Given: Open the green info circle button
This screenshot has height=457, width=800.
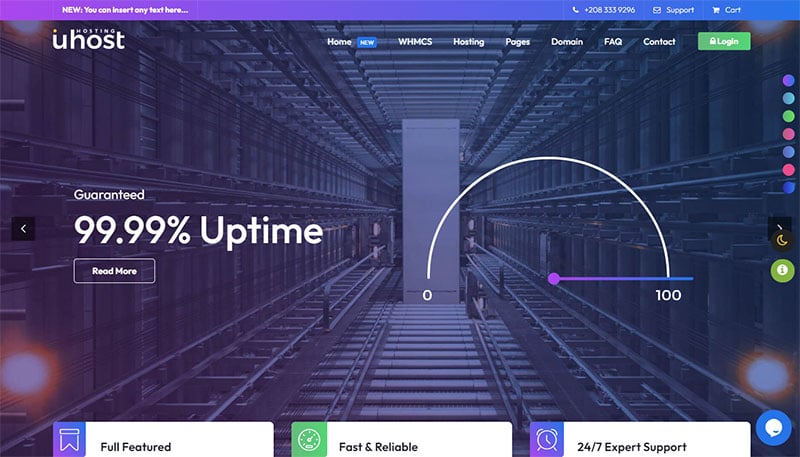Looking at the screenshot, I should point(782,270).
